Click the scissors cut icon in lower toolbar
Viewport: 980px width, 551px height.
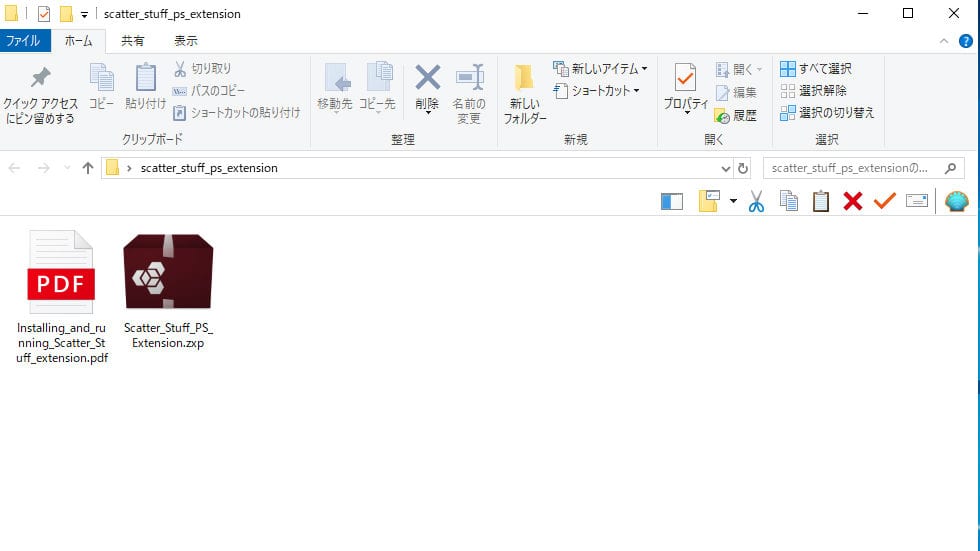(x=756, y=201)
